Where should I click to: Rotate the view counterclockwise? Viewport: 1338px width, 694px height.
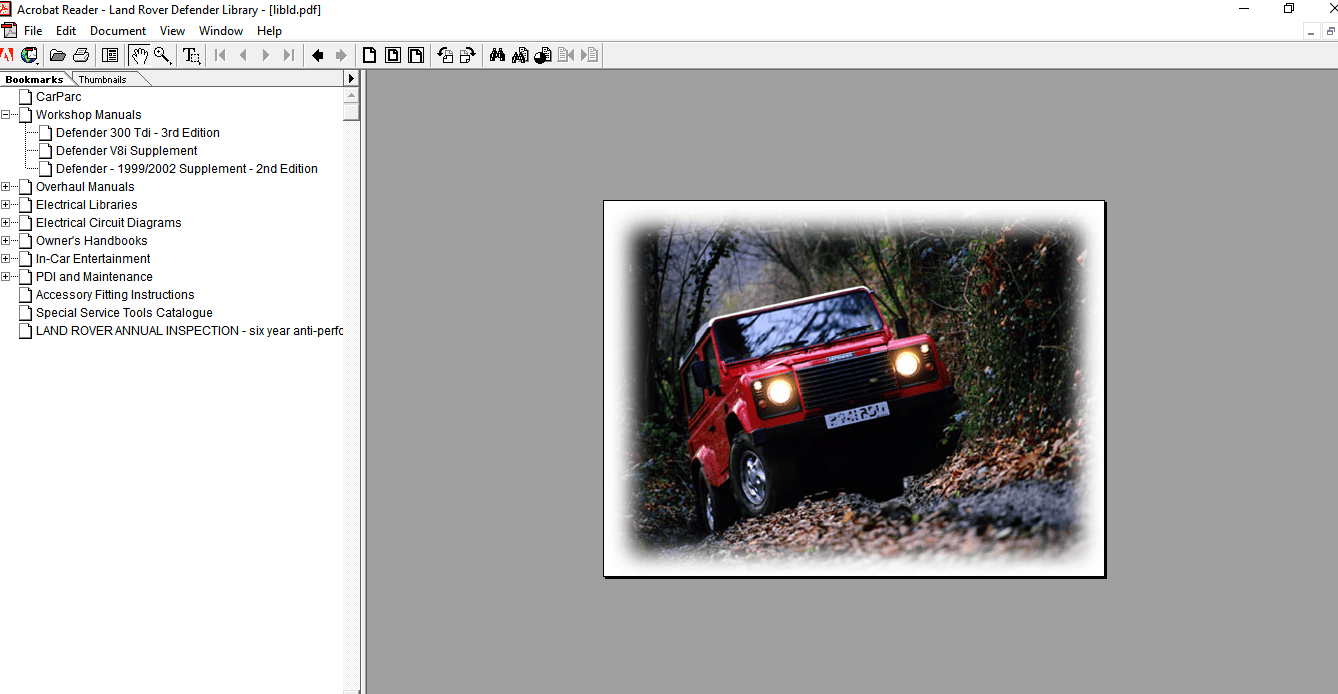tap(445, 55)
